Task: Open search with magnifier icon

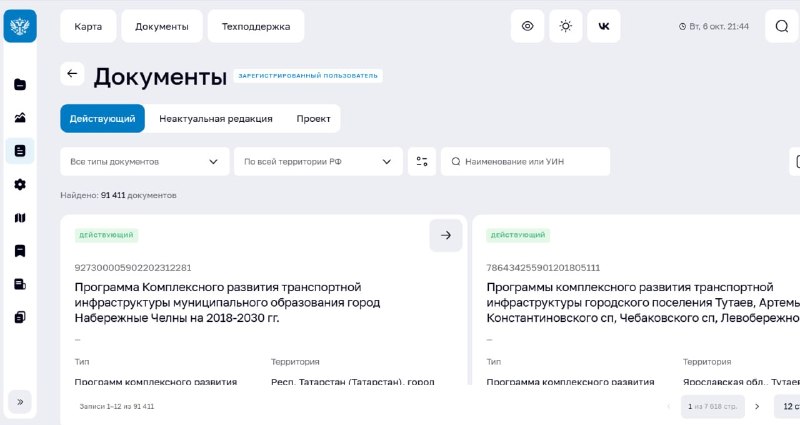Action: pyautogui.click(x=782, y=26)
